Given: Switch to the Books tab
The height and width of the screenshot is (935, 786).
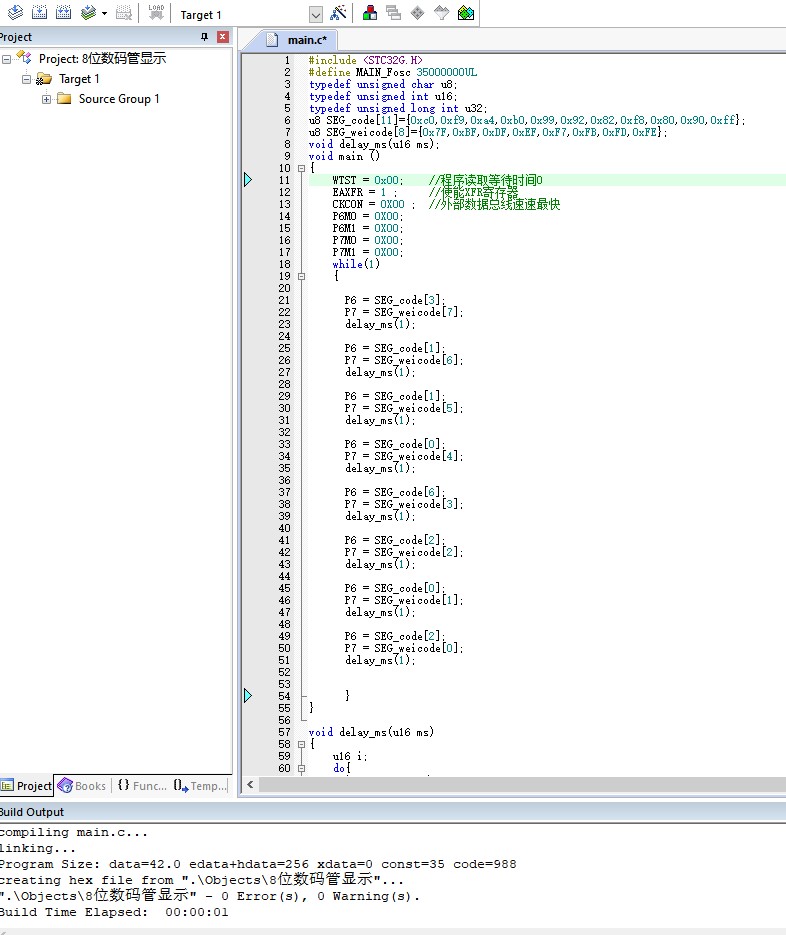Looking at the screenshot, I should (82, 786).
